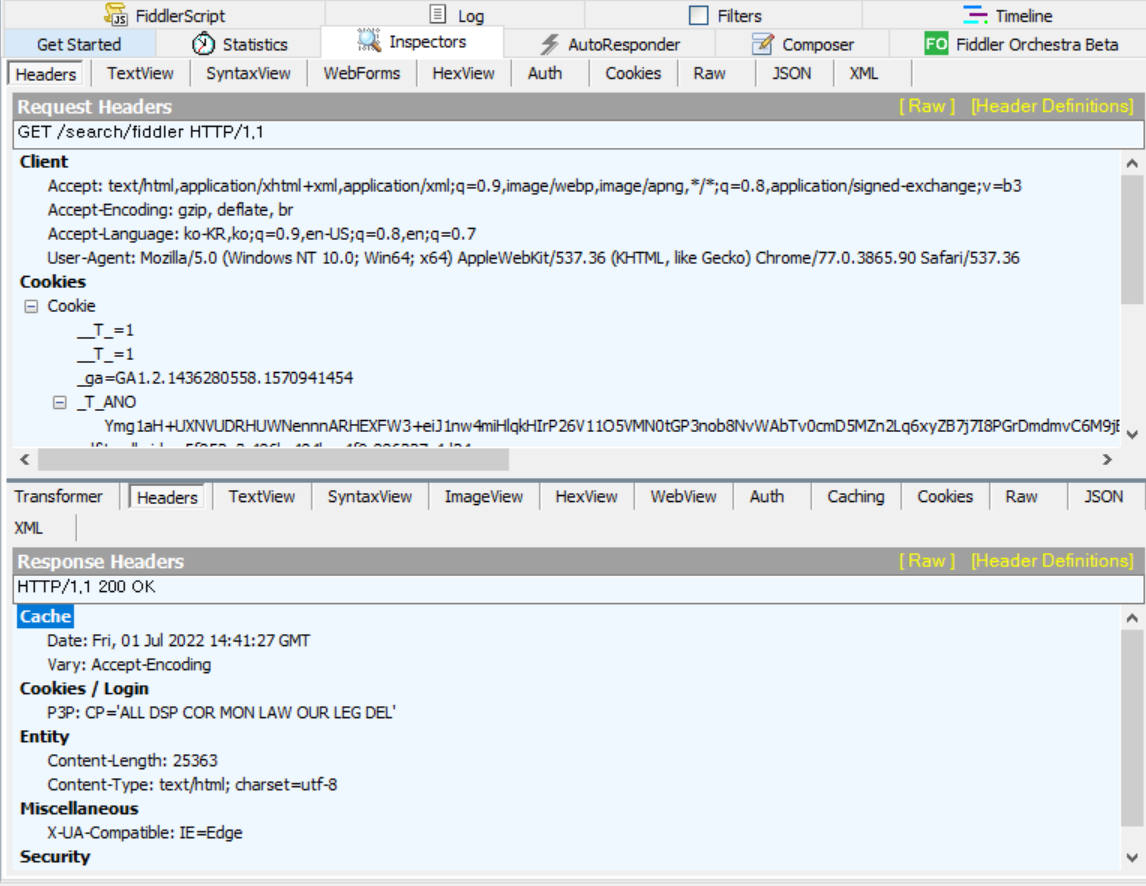1146x886 pixels.
Task: Select request JSON inspector tab
Action: (792, 74)
